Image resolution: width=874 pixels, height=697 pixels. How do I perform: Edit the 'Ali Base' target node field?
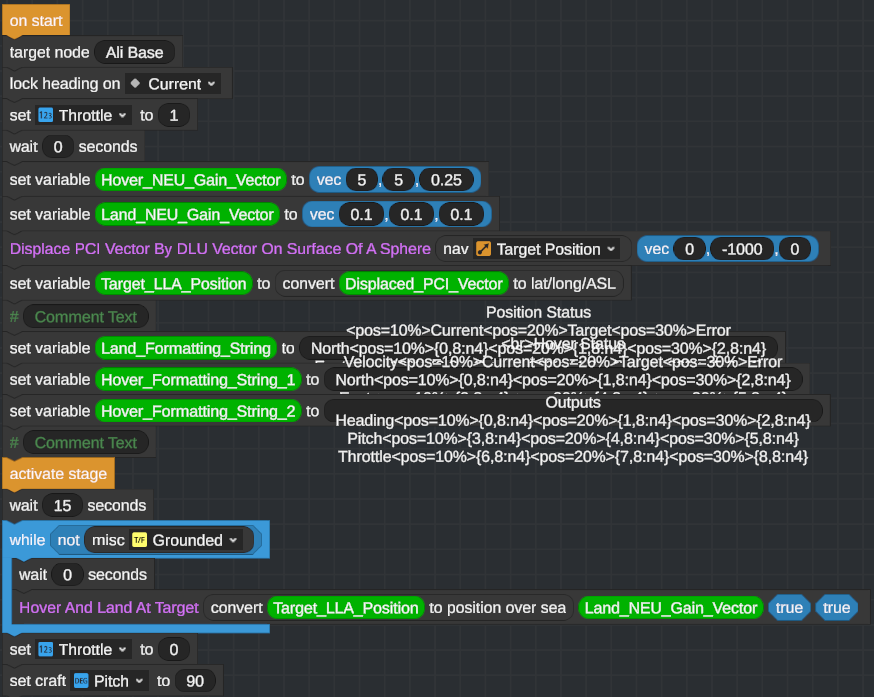point(134,52)
